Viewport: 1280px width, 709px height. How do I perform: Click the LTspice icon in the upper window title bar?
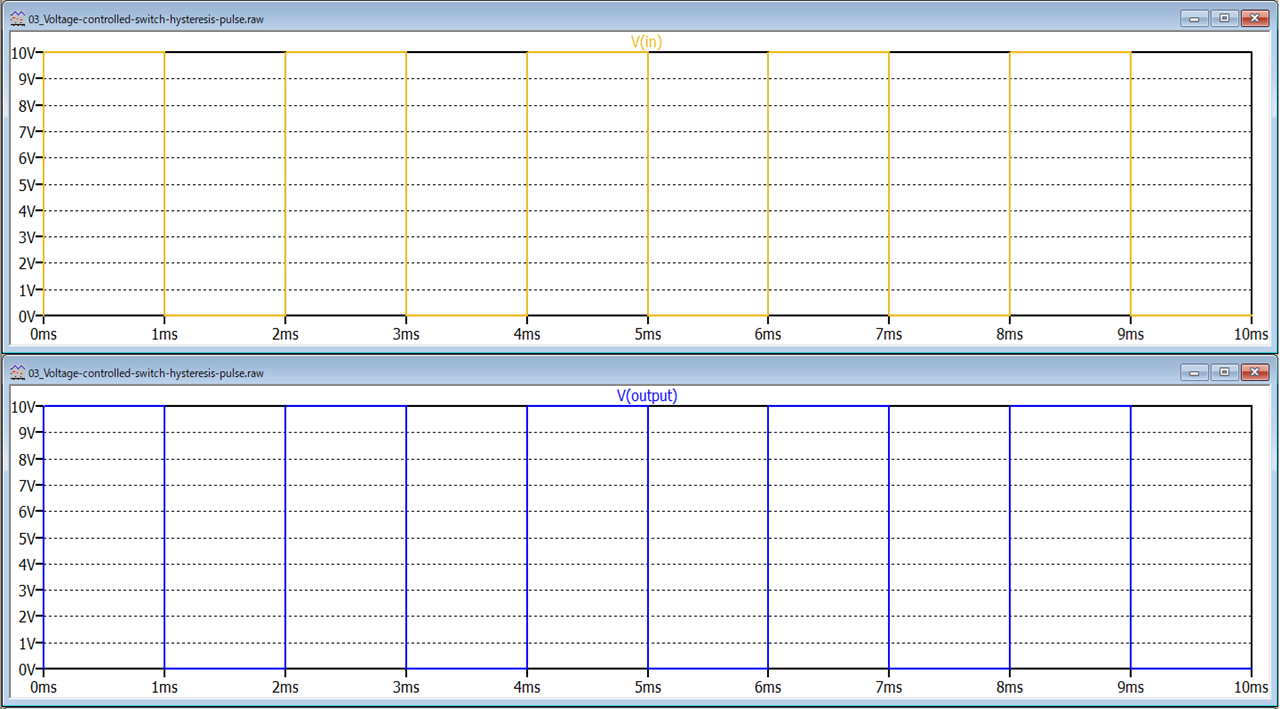[x=17, y=18]
